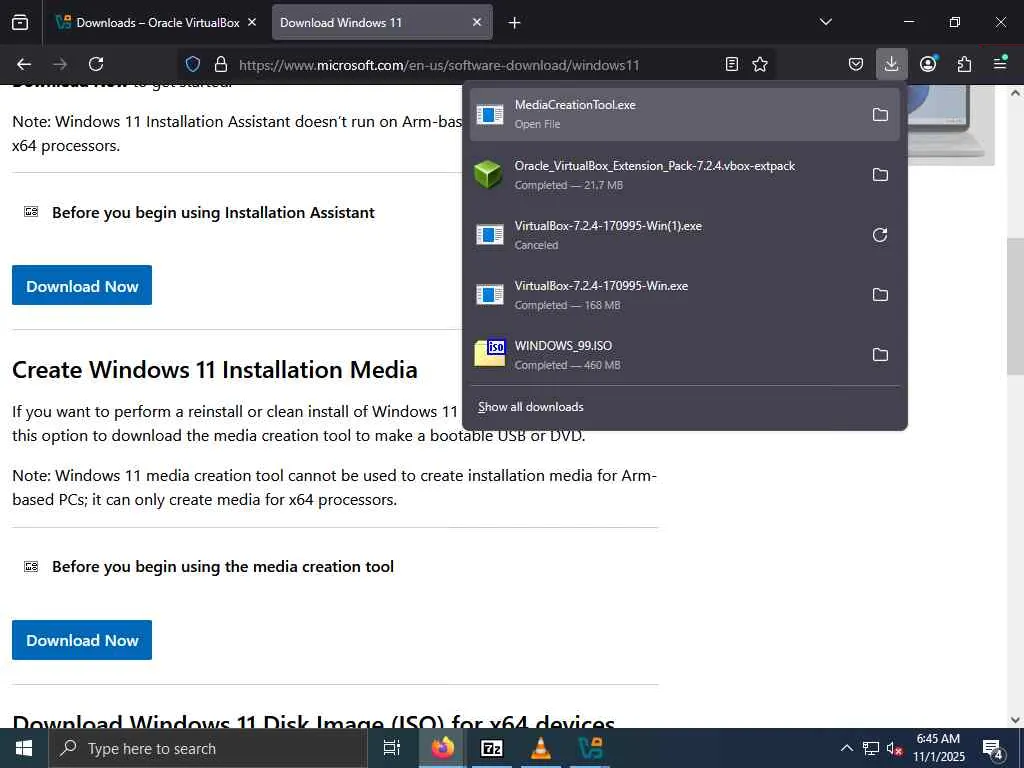1024x768 pixels.
Task: Toggle reader view icon in address bar
Action: (x=731, y=64)
